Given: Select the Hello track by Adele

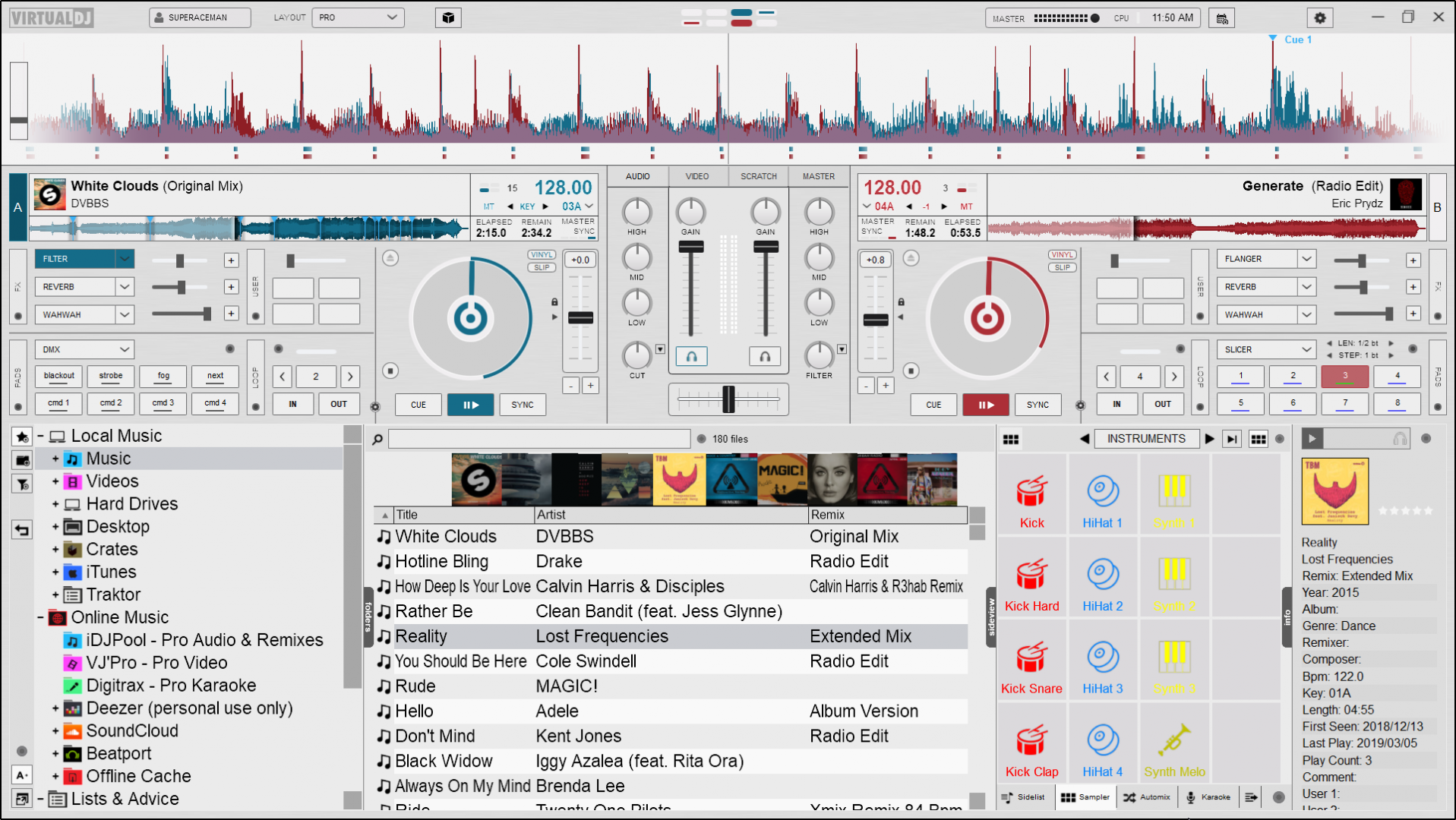Looking at the screenshot, I should pyautogui.click(x=414, y=711).
